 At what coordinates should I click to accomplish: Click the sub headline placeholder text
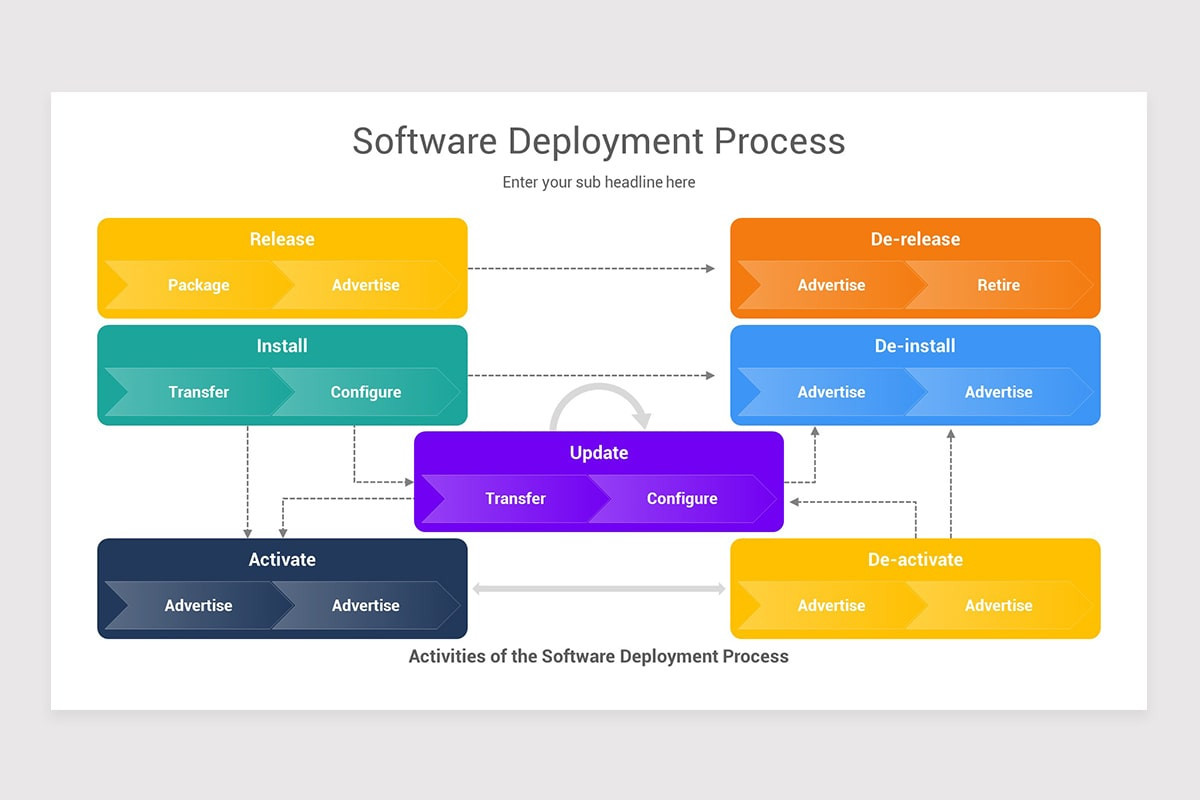(598, 182)
